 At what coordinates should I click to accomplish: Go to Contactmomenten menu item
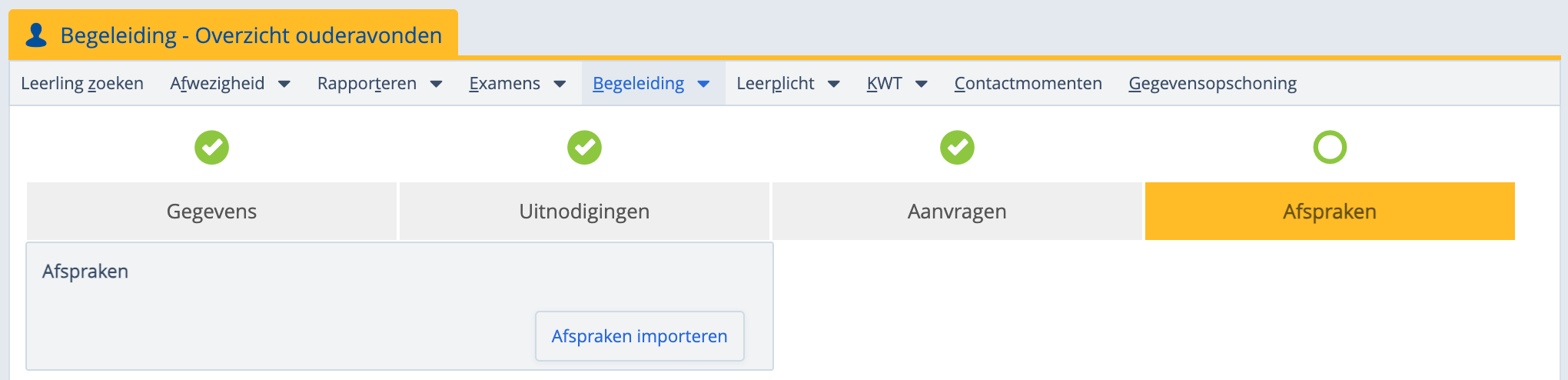[x=1028, y=83]
